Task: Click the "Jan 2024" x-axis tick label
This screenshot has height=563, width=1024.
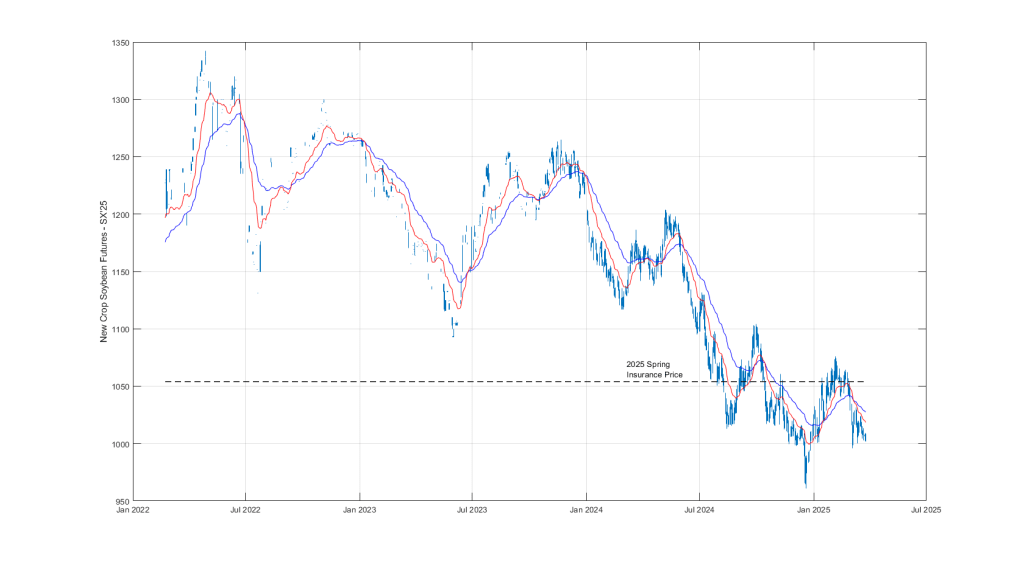Action: 586,509
